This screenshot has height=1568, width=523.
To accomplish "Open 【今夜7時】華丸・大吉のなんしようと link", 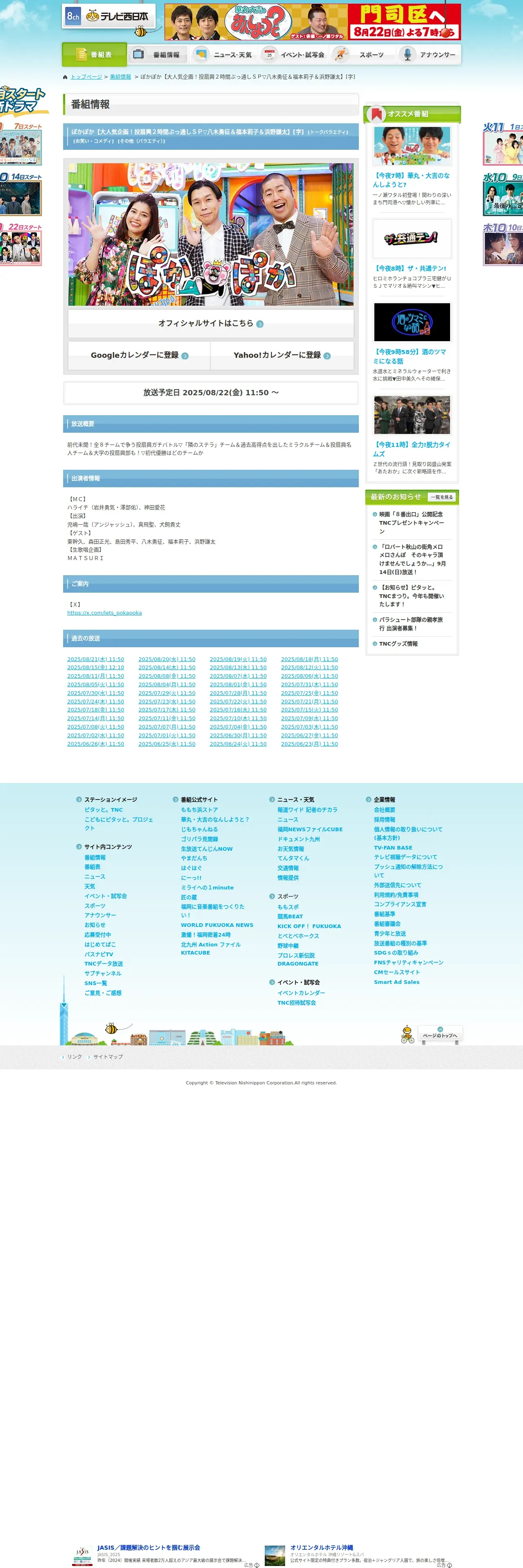I will point(411,180).
